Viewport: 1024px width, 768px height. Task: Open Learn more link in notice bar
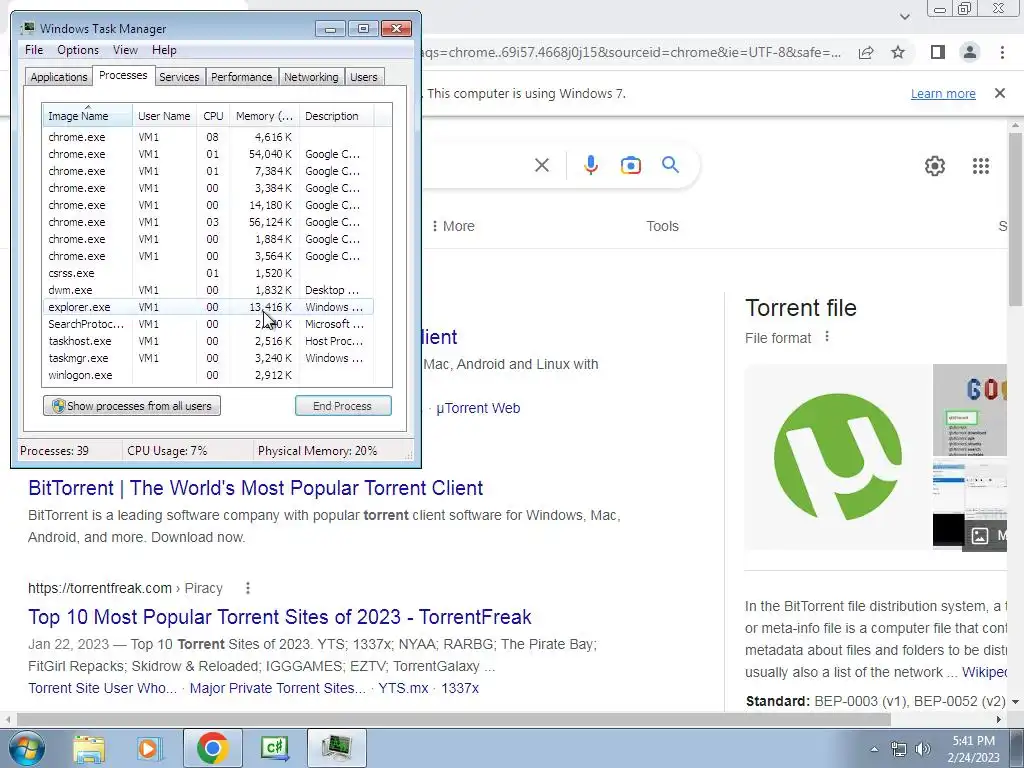[x=943, y=93]
